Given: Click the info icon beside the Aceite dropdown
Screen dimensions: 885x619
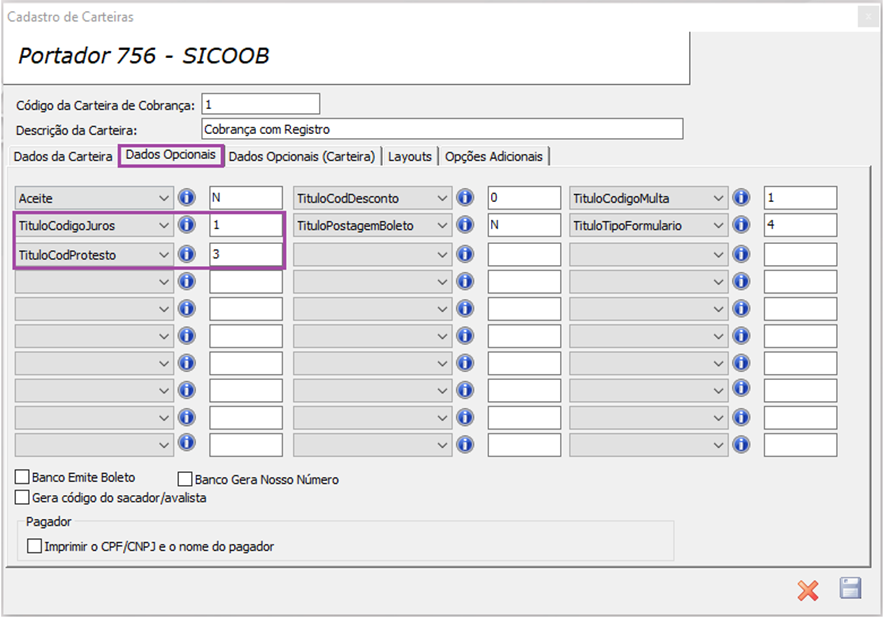Looking at the screenshot, I should (x=187, y=197).
